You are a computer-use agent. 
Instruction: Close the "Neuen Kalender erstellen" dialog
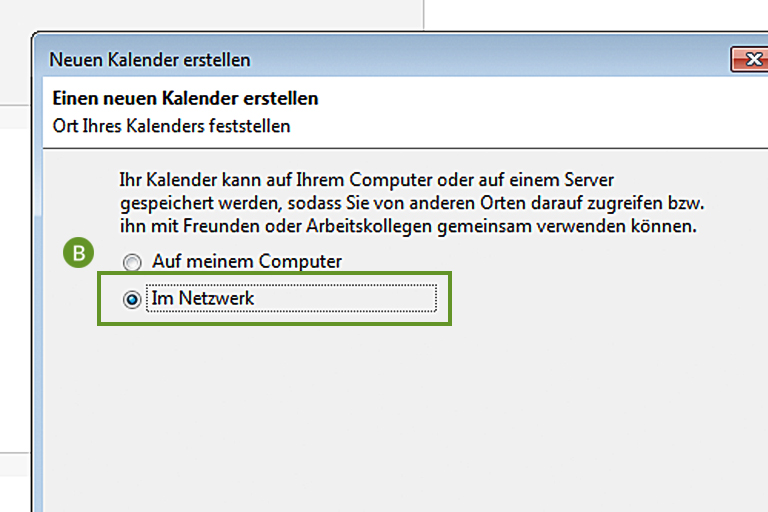(749, 59)
